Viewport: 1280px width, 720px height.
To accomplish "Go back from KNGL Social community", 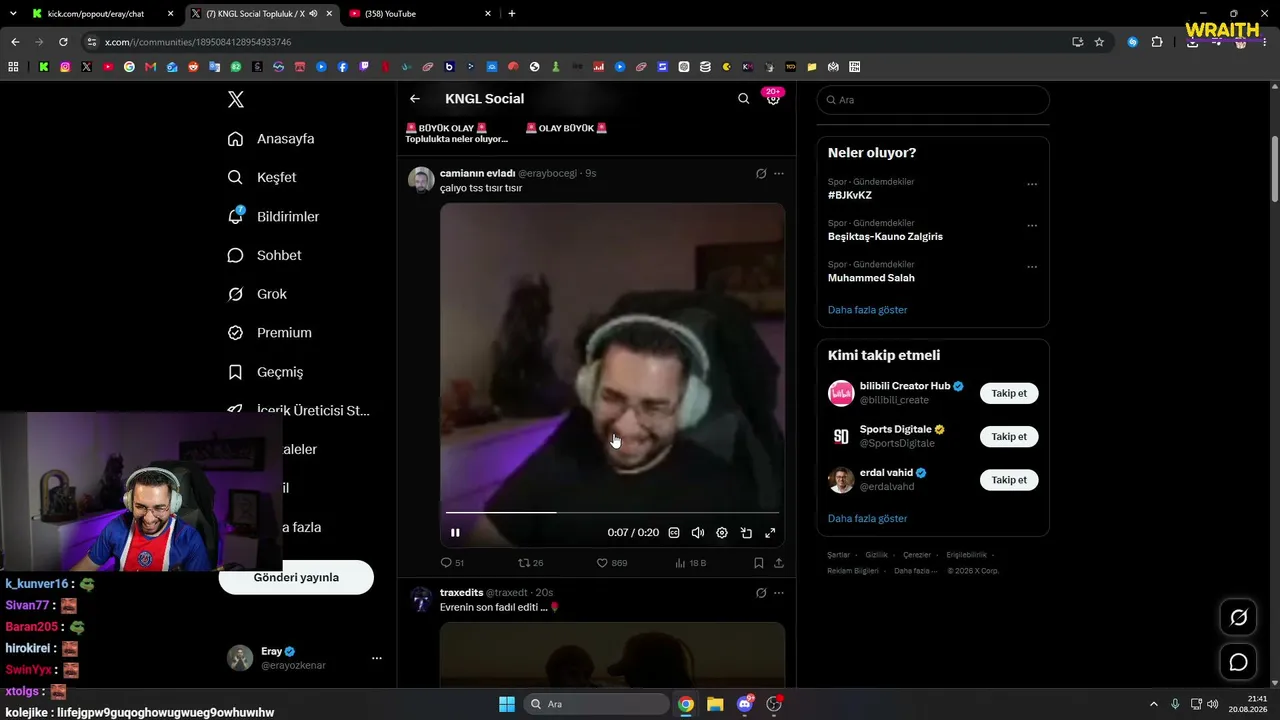I will (x=415, y=99).
